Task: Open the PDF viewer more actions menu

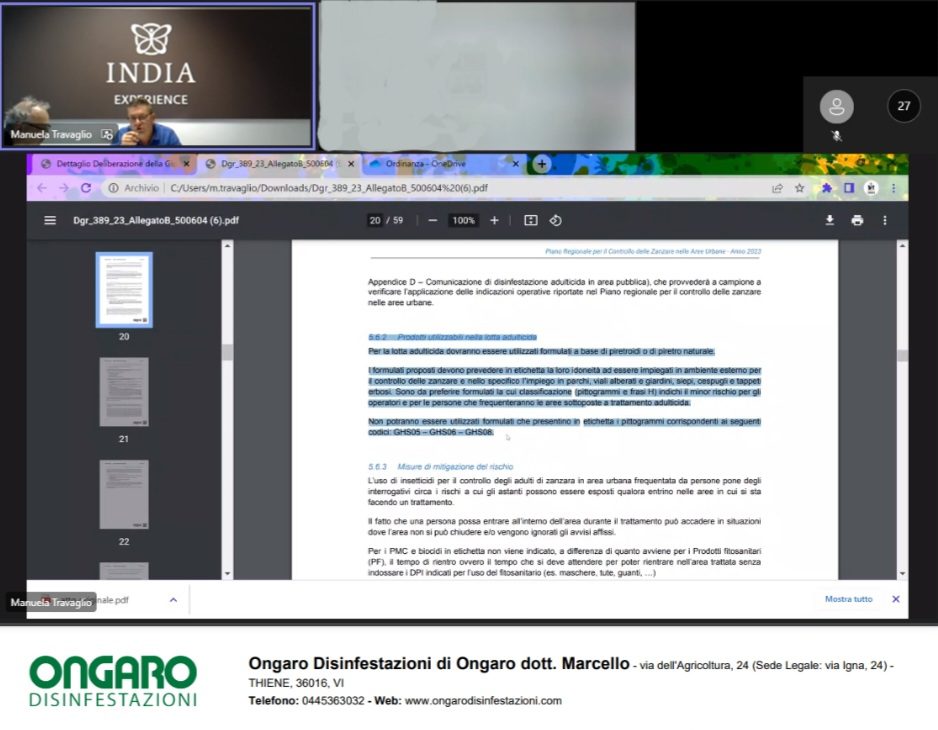Action: coord(884,221)
